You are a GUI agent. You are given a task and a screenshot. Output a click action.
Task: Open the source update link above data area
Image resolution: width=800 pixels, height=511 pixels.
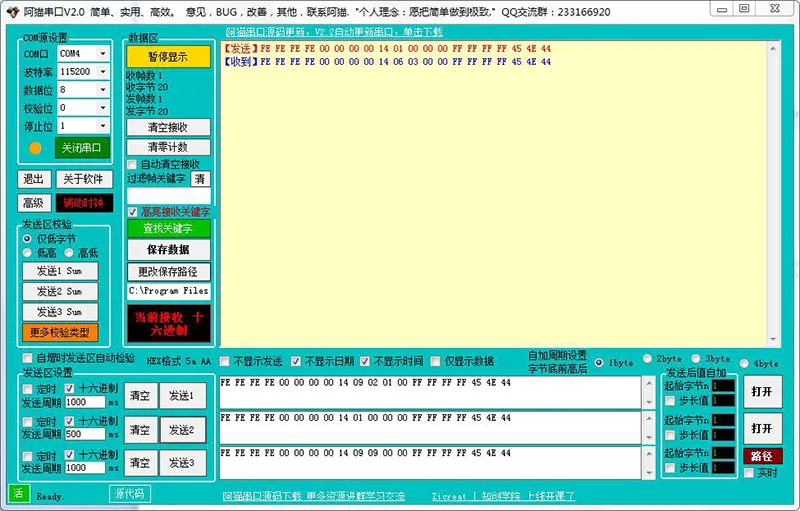tap(334, 32)
